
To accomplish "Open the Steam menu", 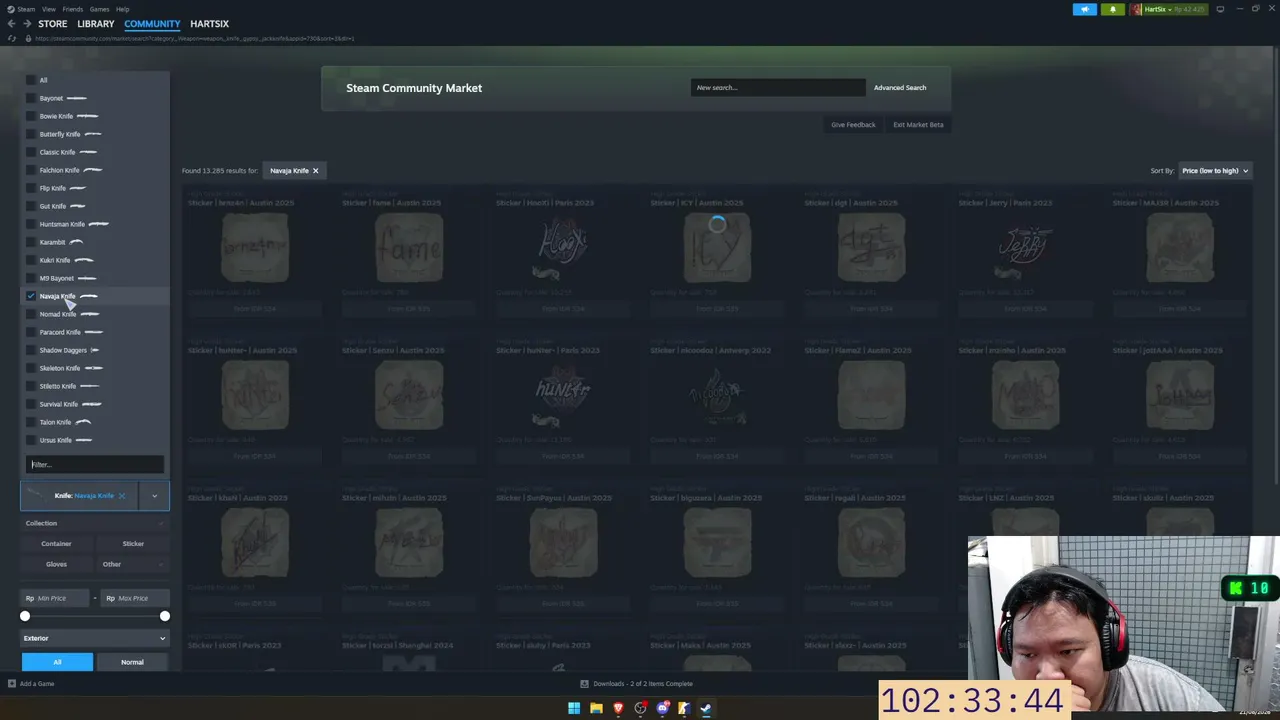I will [x=27, y=9].
